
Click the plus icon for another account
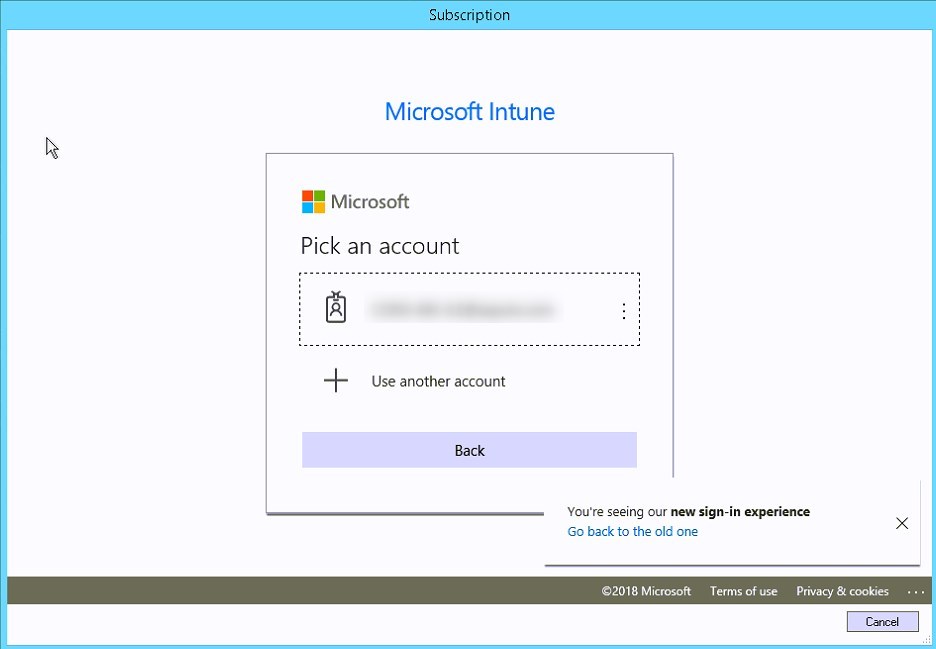(335, 380)
